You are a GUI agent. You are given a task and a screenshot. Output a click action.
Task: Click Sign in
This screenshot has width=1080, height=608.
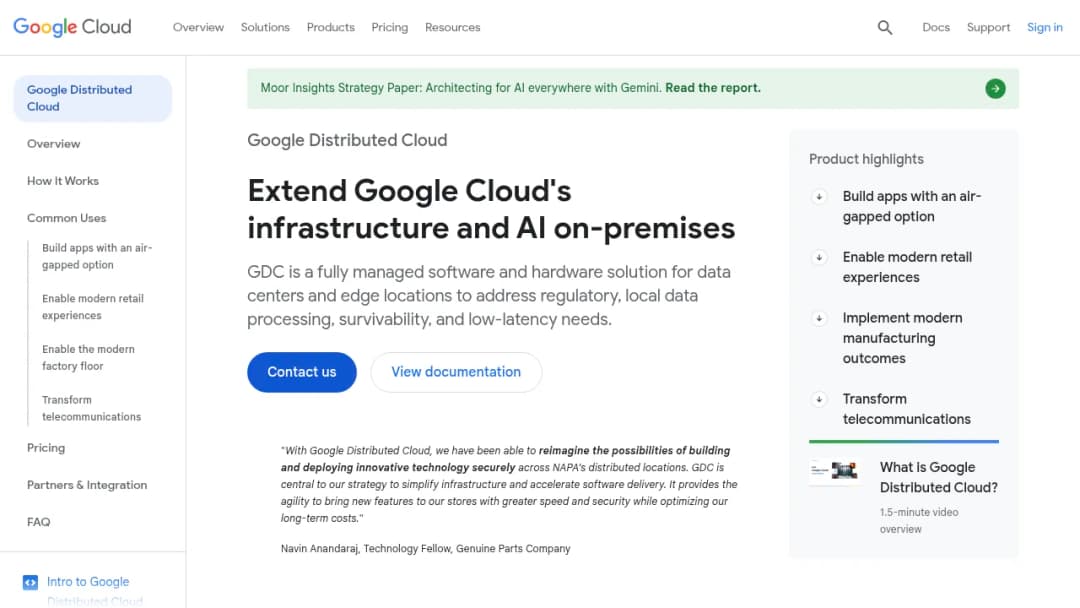tap(1045, 28)
